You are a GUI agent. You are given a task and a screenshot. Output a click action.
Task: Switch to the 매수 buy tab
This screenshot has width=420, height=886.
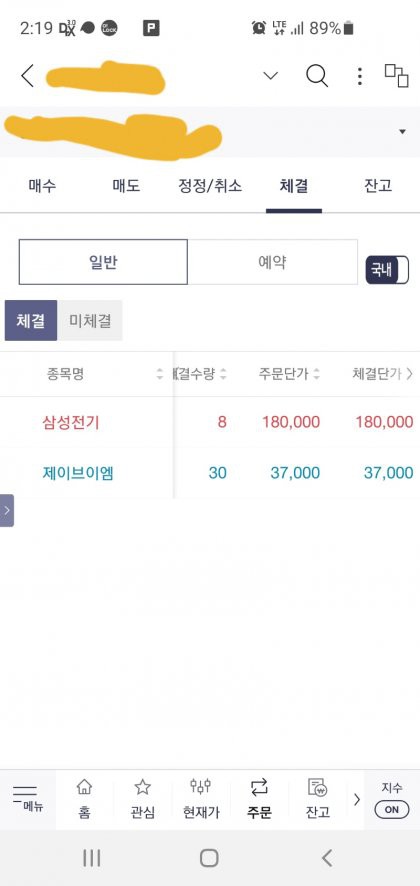42,186
